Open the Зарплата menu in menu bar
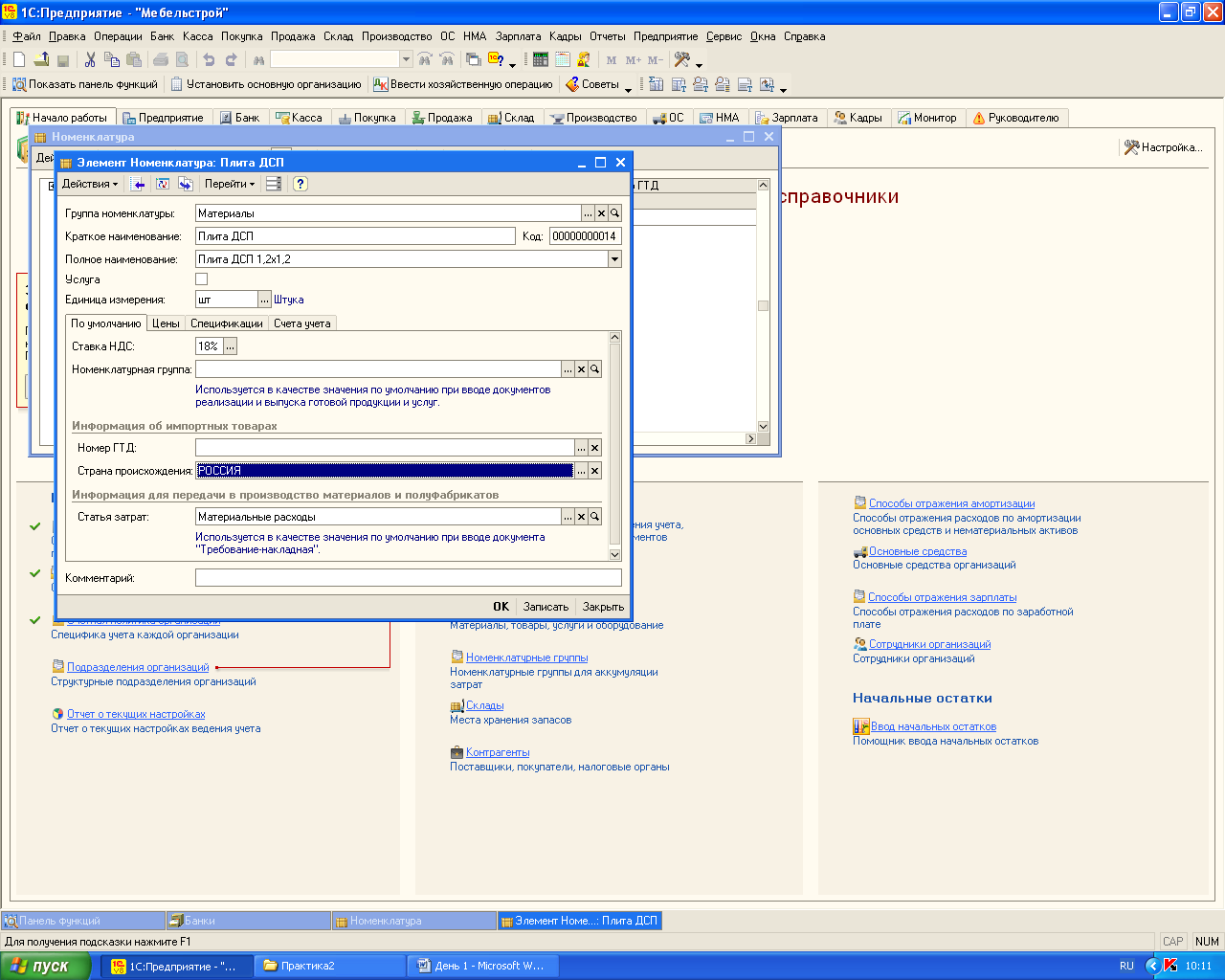The height and width of the screenshot is (980, 1225). (518, 36)
